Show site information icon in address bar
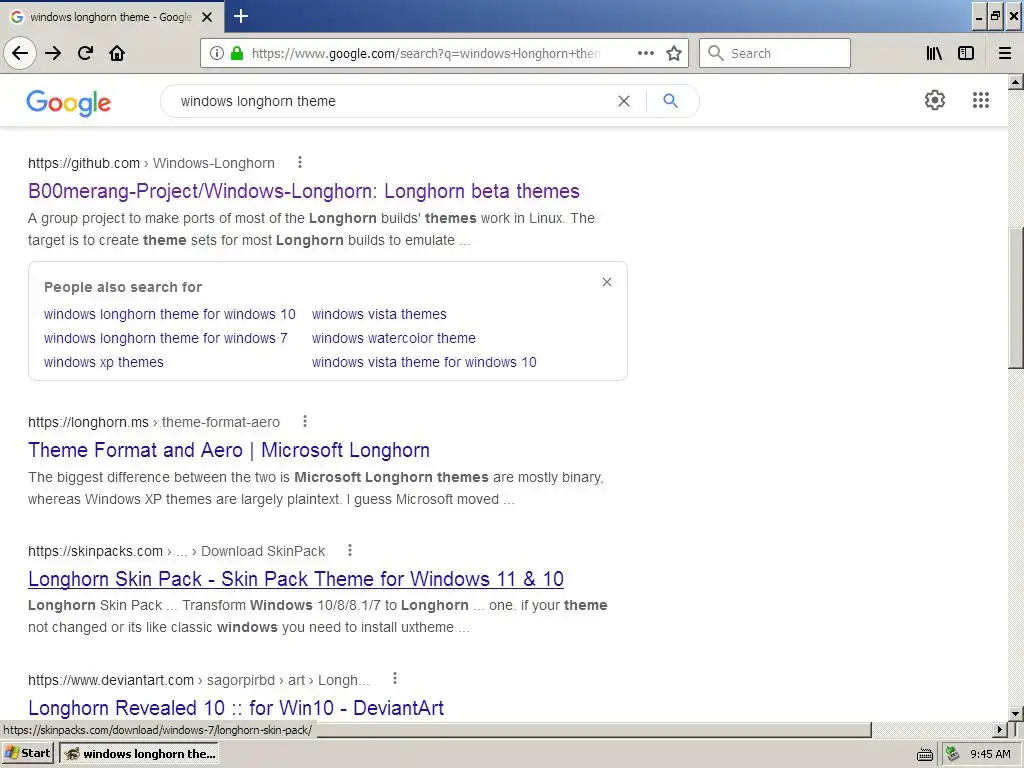Viewport: 1024px width, 768px height. click(217, 54)
